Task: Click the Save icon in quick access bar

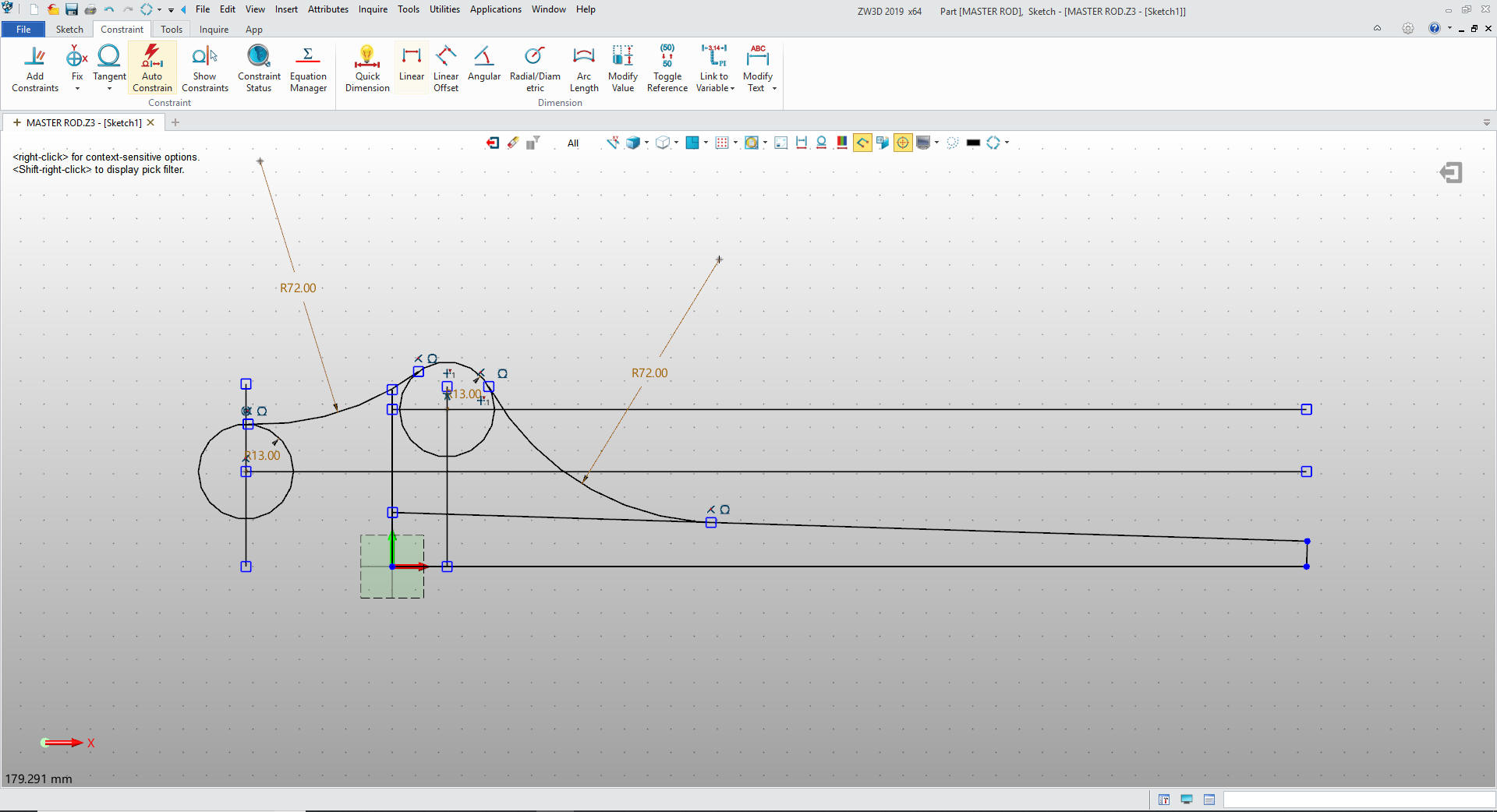Action: pyautogui.click(x=72, y=9)
